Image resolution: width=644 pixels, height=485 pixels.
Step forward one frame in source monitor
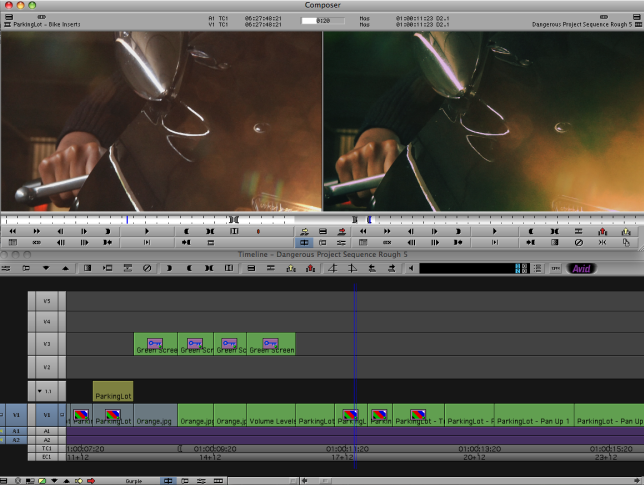point(84,232)
